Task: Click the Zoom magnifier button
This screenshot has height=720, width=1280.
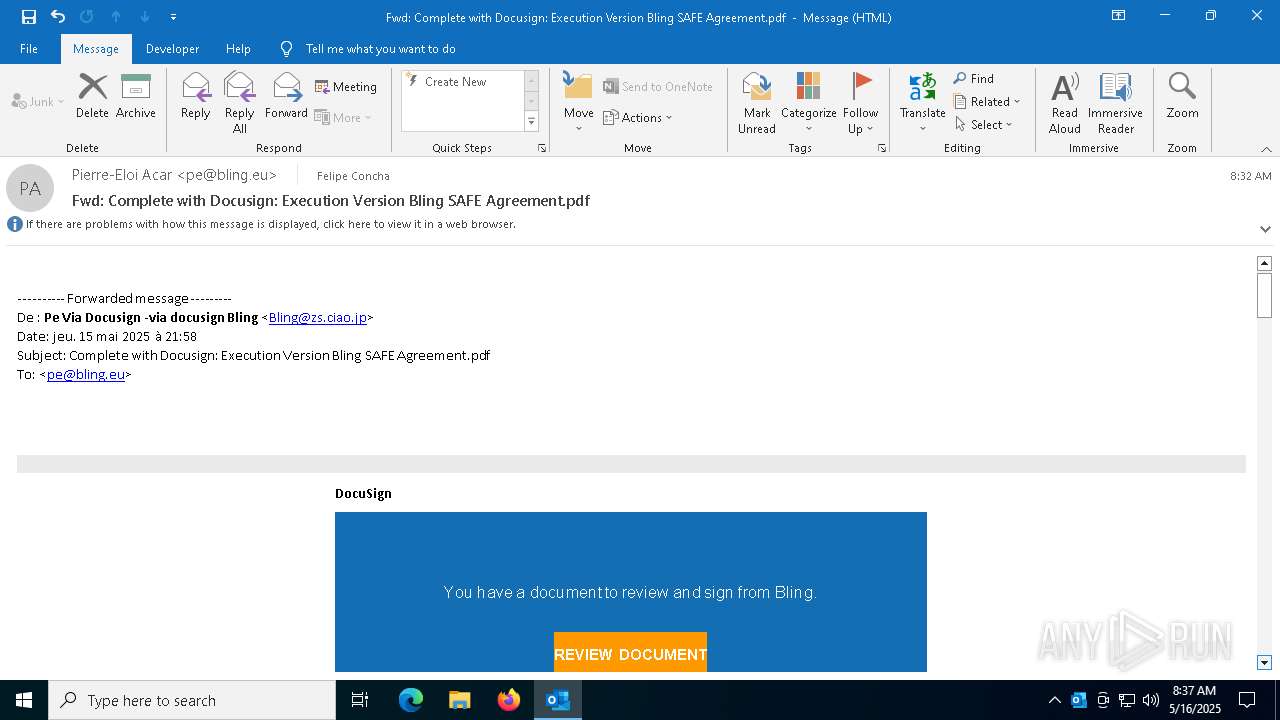Action: coord(1182,96)
